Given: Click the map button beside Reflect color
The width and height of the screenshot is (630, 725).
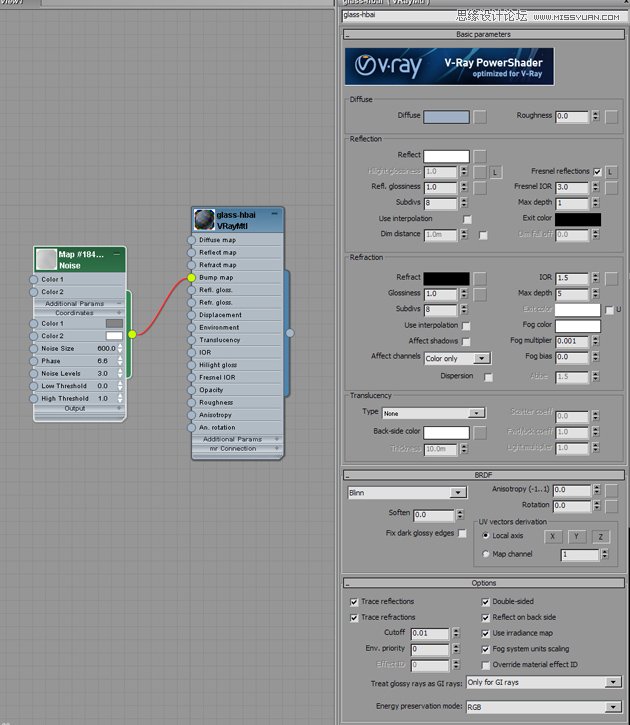Looking at the screenshot, I should [x=480, y=156].
